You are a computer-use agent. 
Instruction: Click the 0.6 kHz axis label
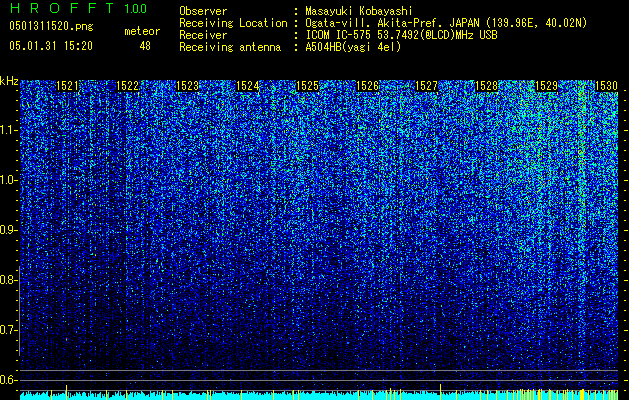click(x=8, y=380)
